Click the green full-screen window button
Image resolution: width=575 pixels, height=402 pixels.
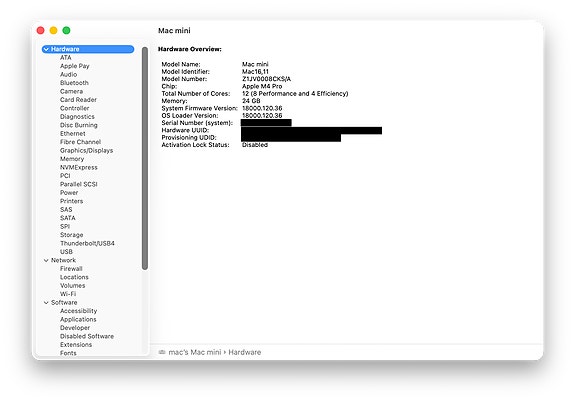click(x=66, y=30)
